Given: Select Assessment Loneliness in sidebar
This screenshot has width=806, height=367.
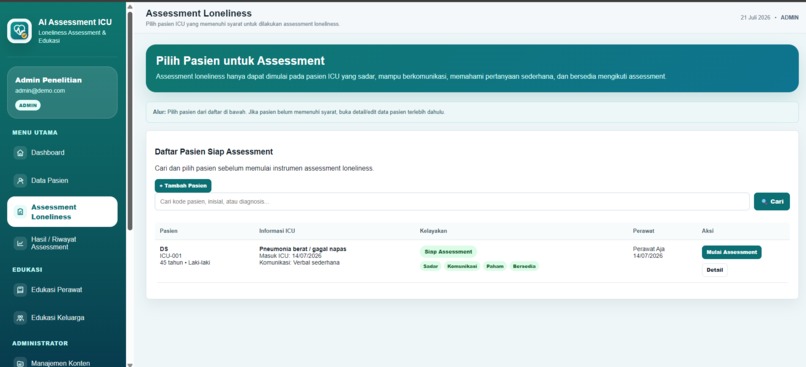Looking at the screenshot, I should pos(62,212).
